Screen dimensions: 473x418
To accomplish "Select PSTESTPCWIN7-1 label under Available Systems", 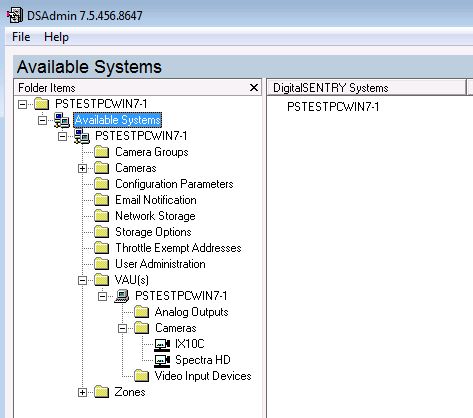I will (x=141, y=136).
